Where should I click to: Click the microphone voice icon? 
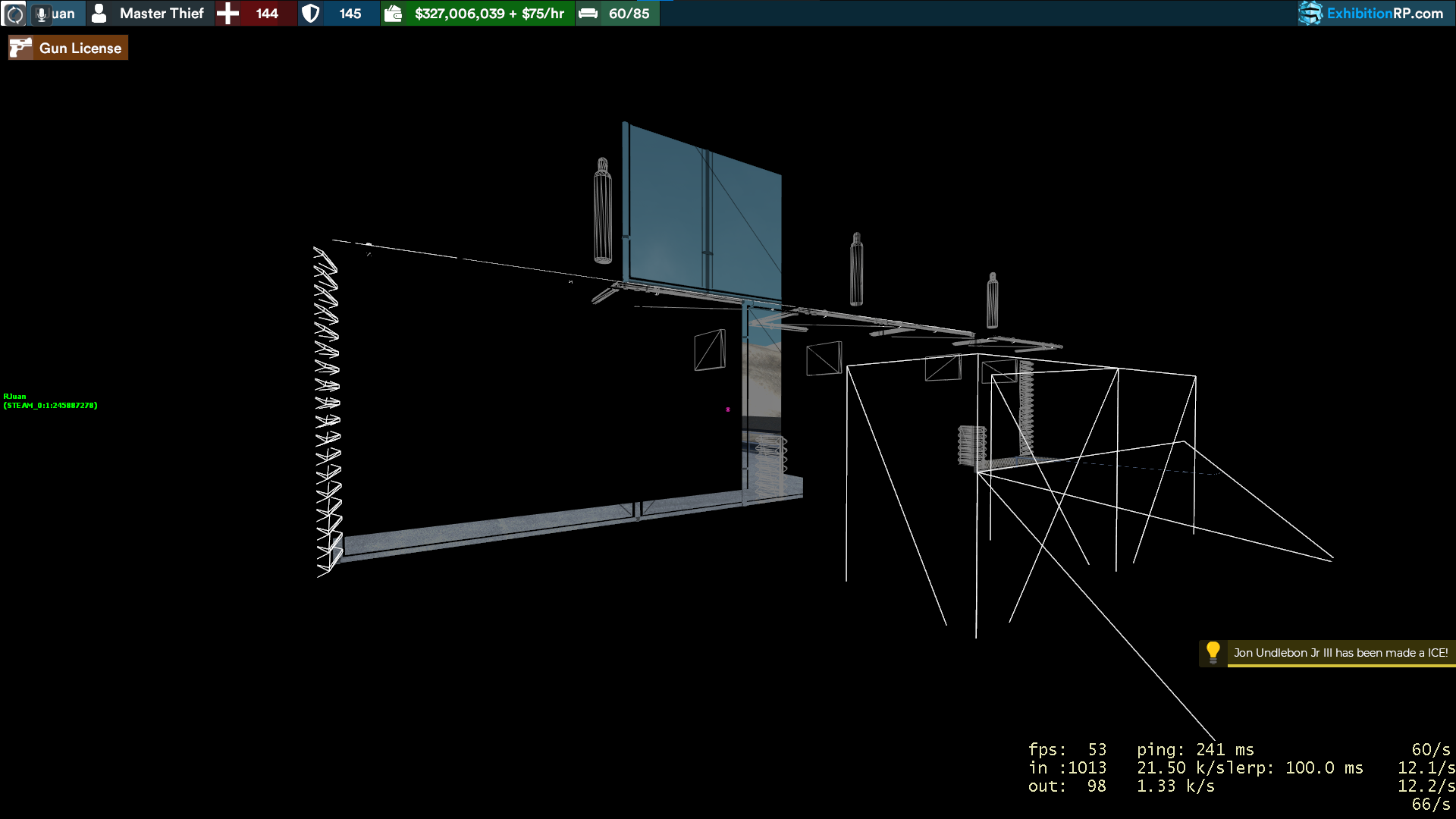[x=42, y=14]
